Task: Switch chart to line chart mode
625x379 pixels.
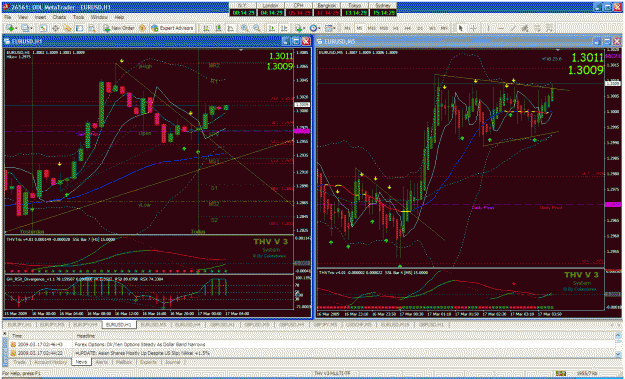Action: [230, 28]
